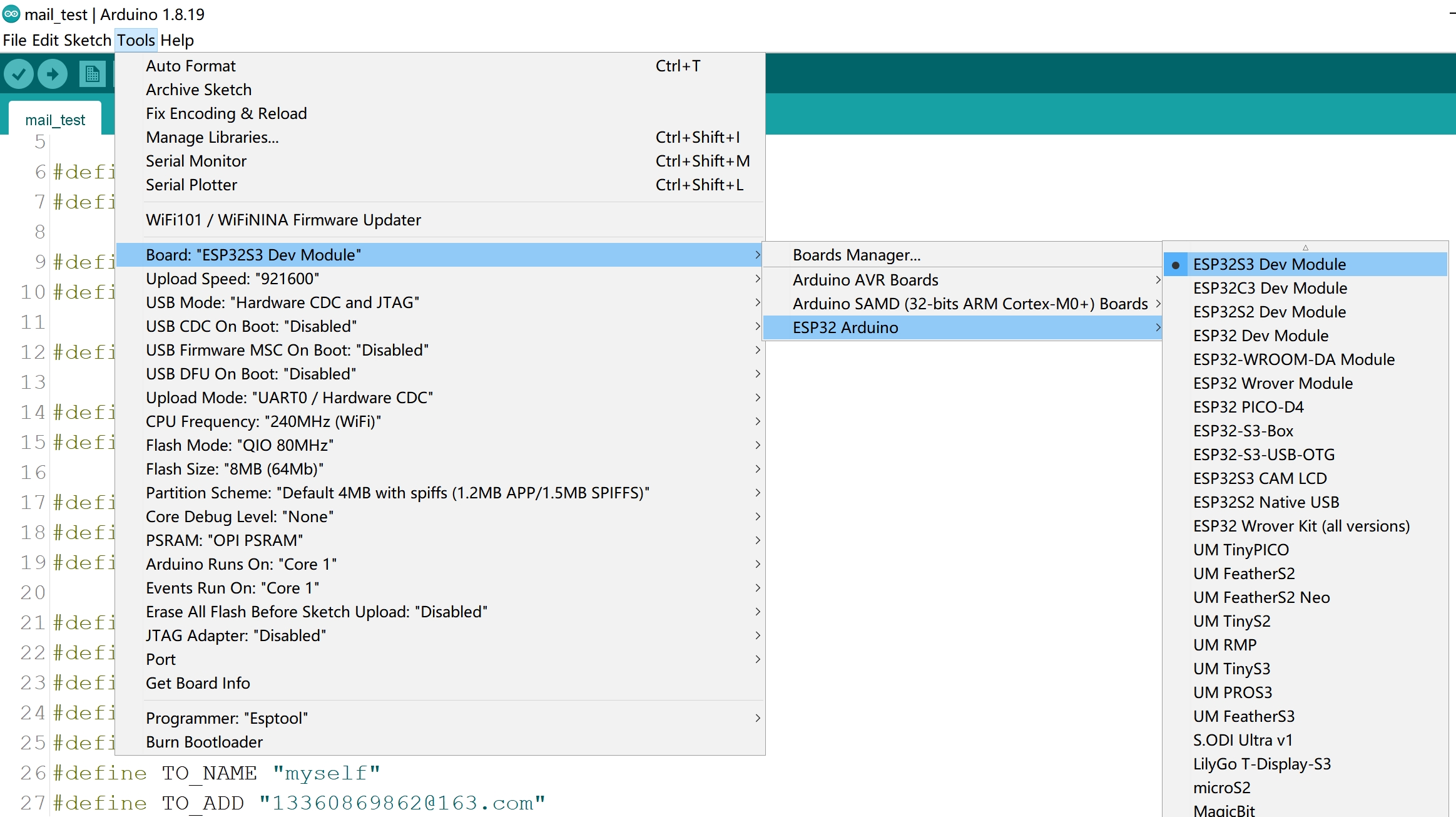Click the board list scroll-up arrow
Screen dimensions: 1456x817
coord(1305,247)
